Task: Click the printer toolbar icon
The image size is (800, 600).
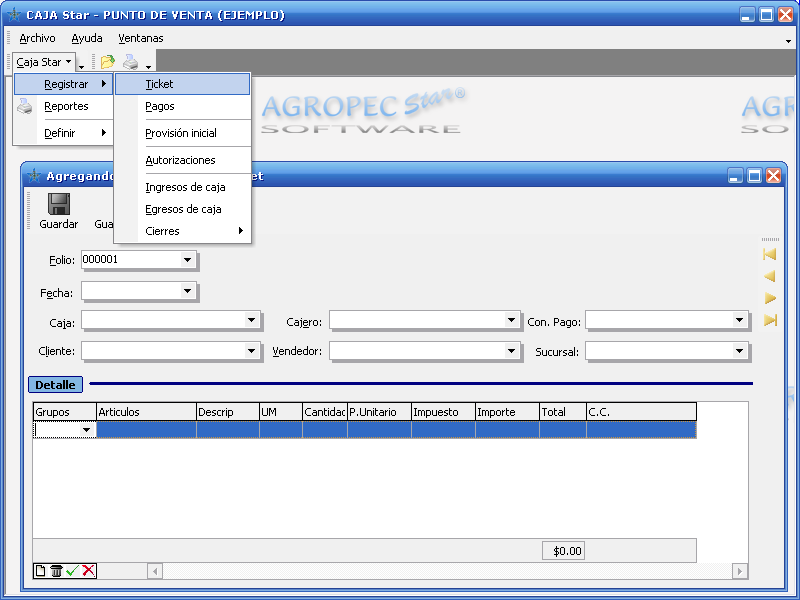Action: tap(131, 62)
